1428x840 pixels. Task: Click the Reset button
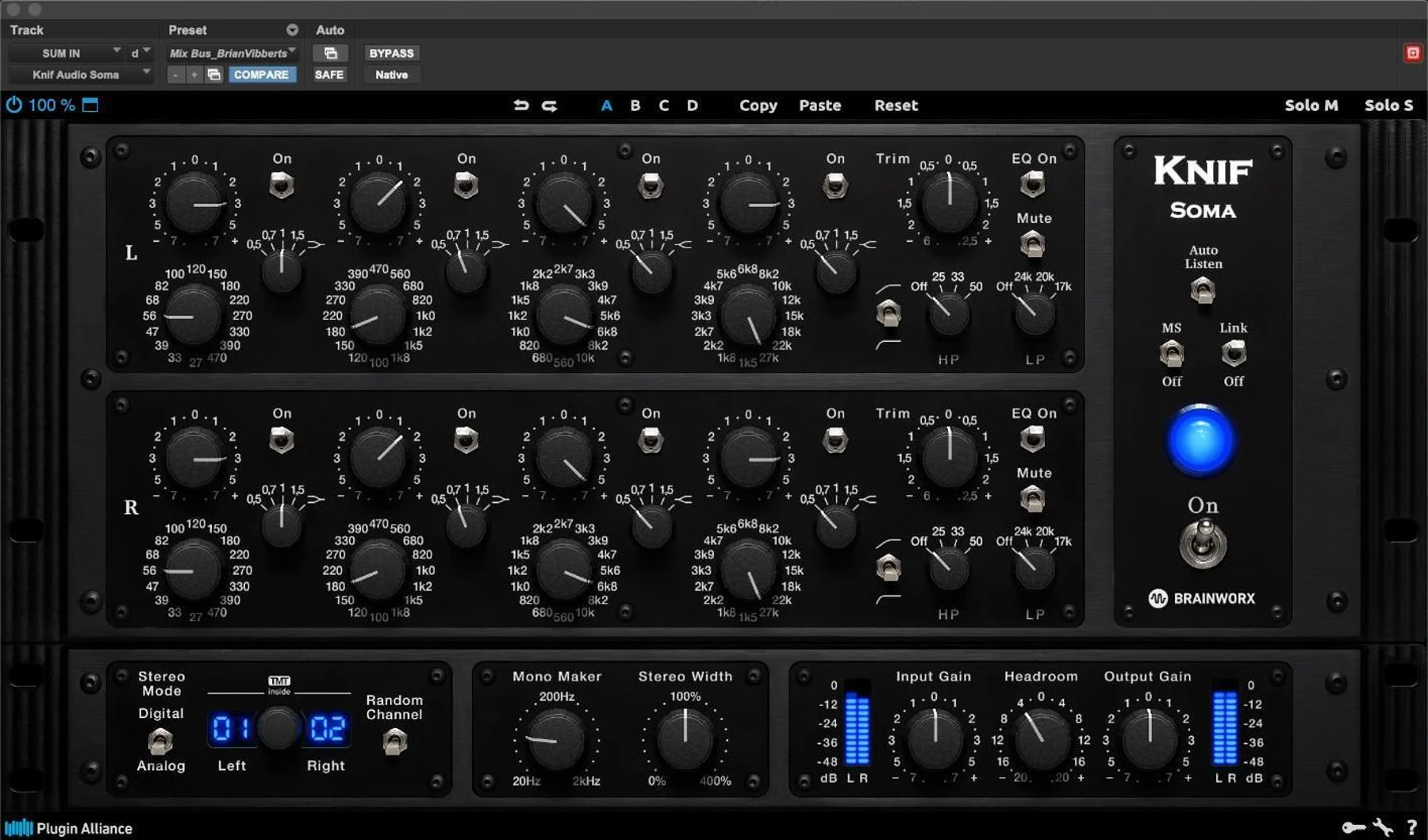click(x=896, y=105)
